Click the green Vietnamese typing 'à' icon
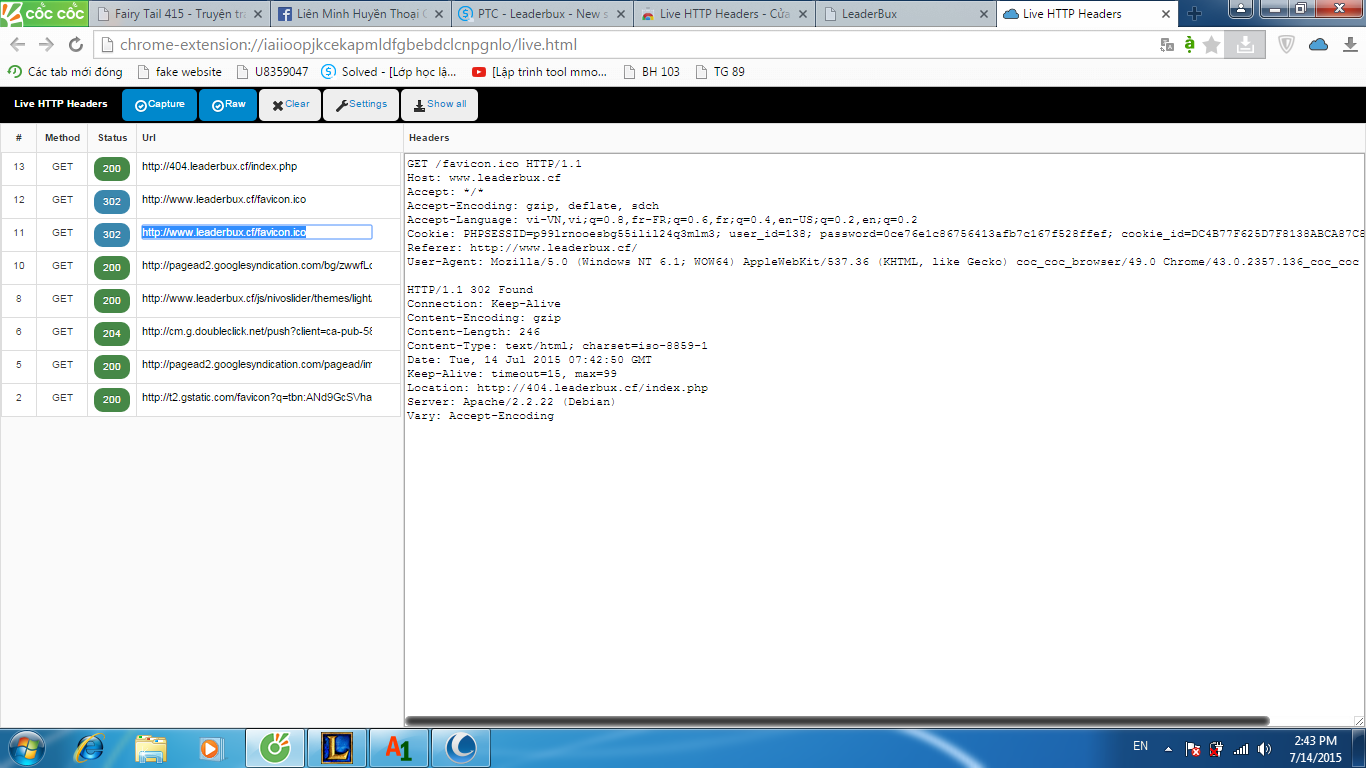Viewport: 1366px width, 768px height. (x=1189, y=44)
